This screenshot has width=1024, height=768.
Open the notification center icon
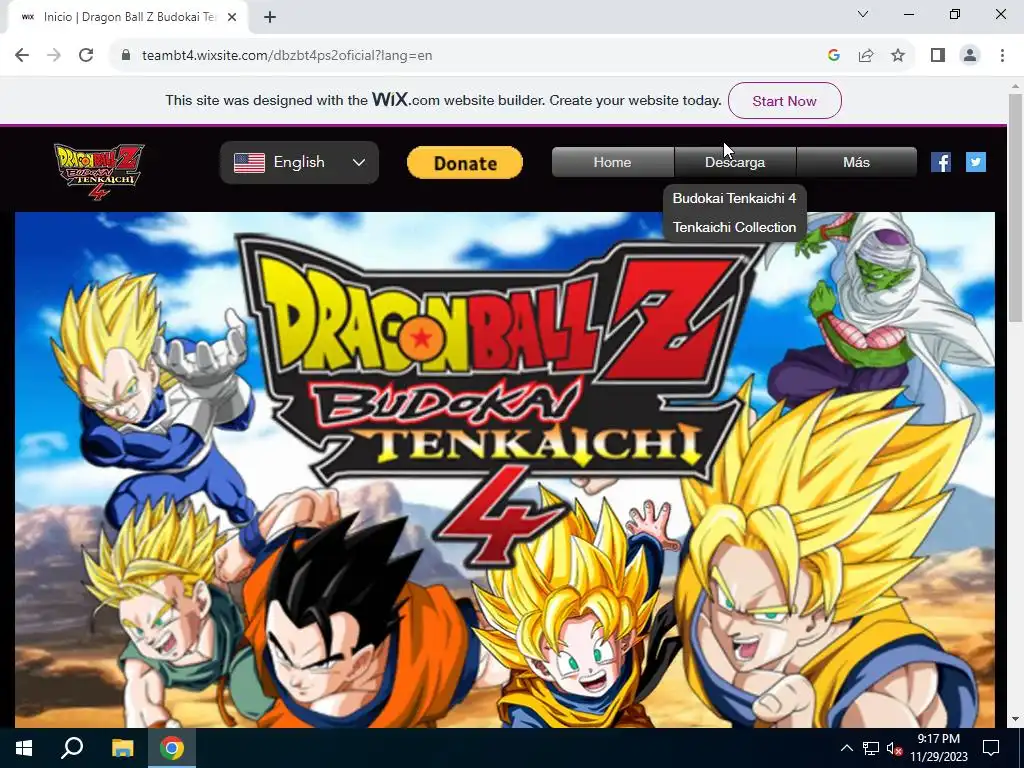pyautogui.click(x=991, y=748)
